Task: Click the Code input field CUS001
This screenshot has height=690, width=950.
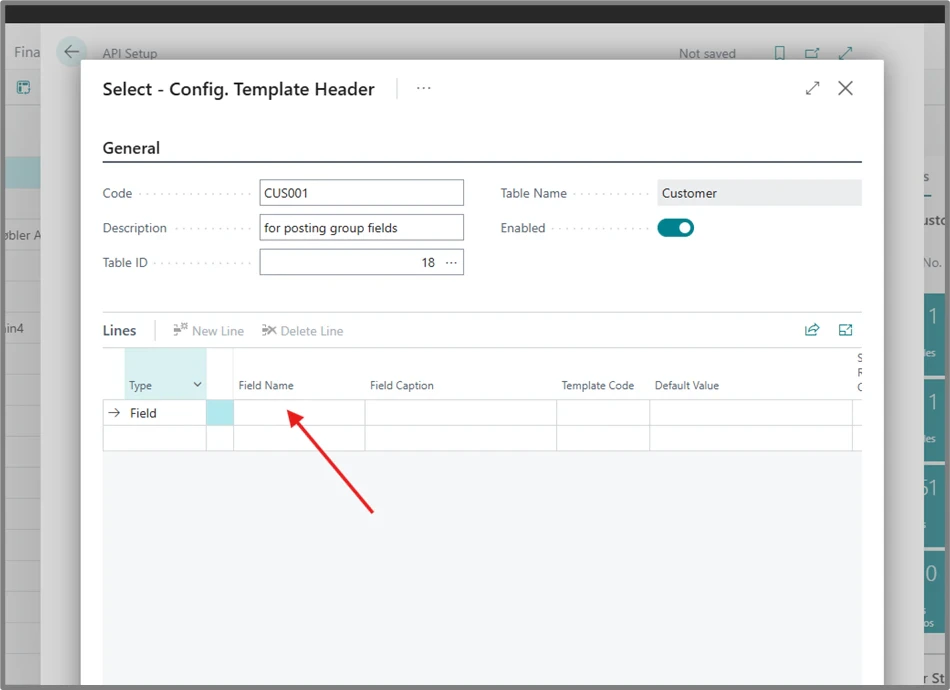Action: [362, 193]
